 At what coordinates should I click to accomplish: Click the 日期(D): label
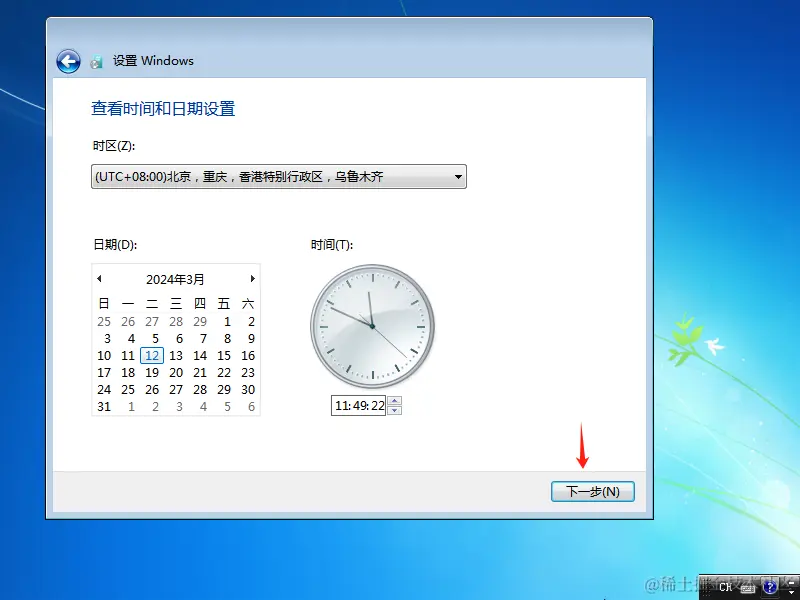coord(115,245)
